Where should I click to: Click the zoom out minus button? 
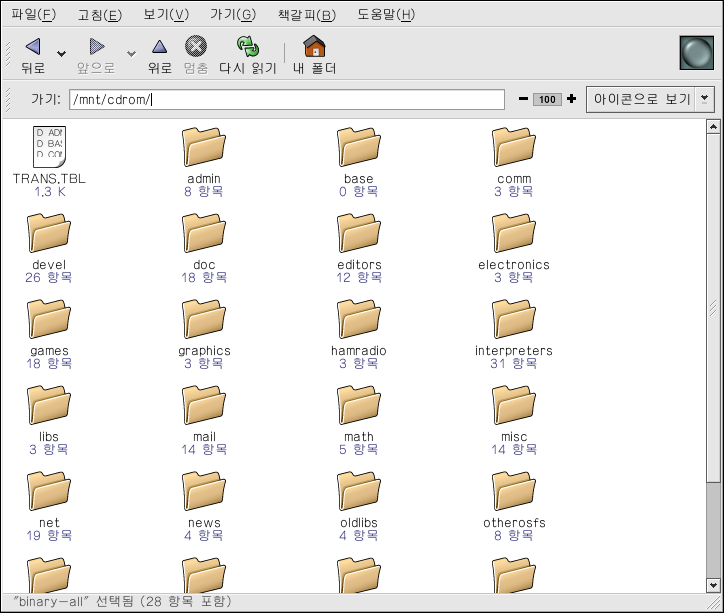pos(523,99)
